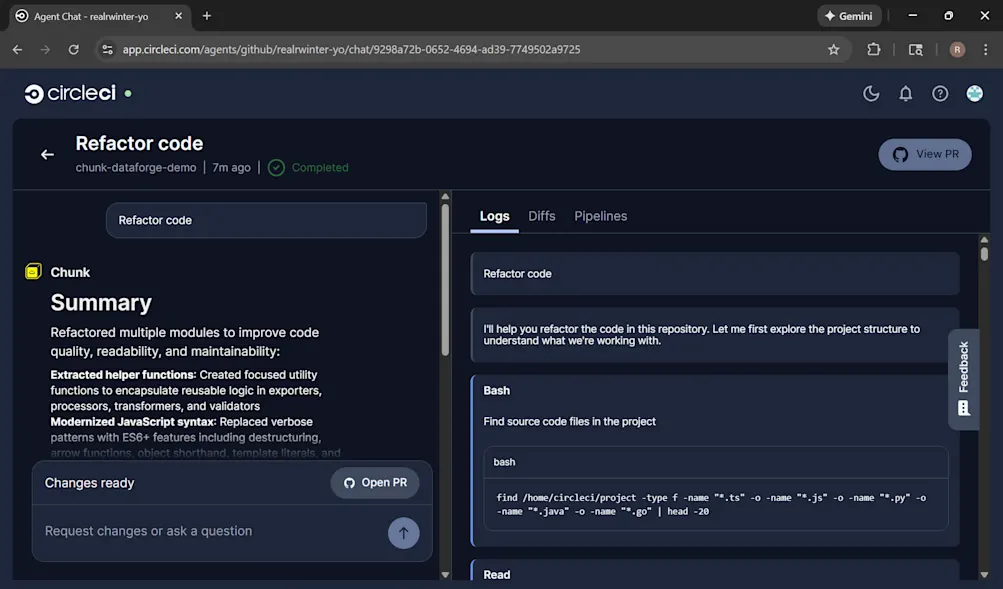
Task: Click the chat panel scroll down arrow
Action: click(x=445, y=575)
